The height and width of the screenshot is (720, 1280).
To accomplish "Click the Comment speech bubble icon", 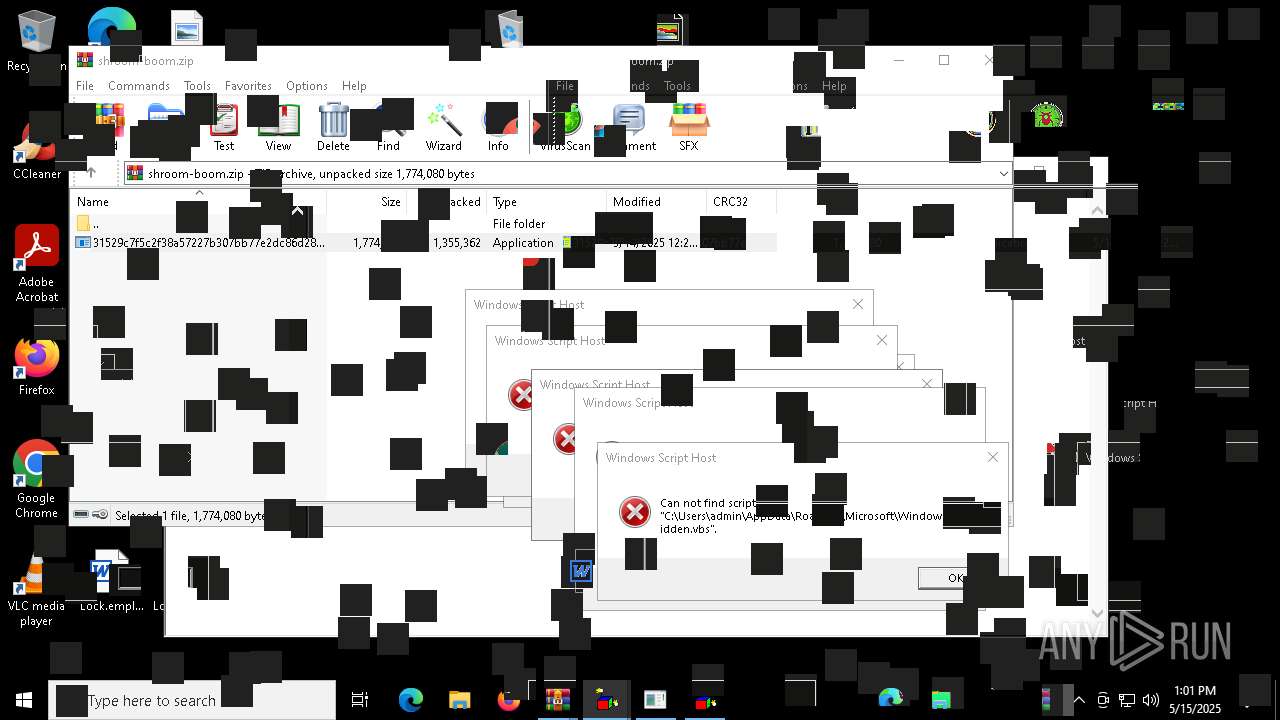I will point(630,126).
